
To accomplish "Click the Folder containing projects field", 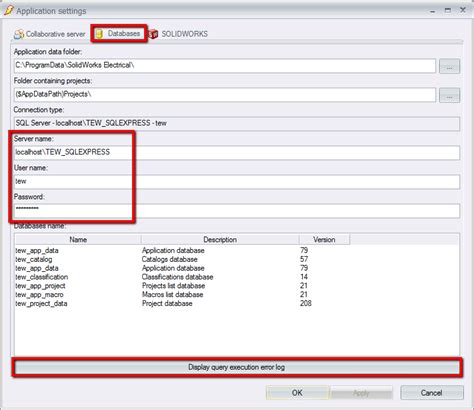I will pyautogui.click(x=225, y=95).
